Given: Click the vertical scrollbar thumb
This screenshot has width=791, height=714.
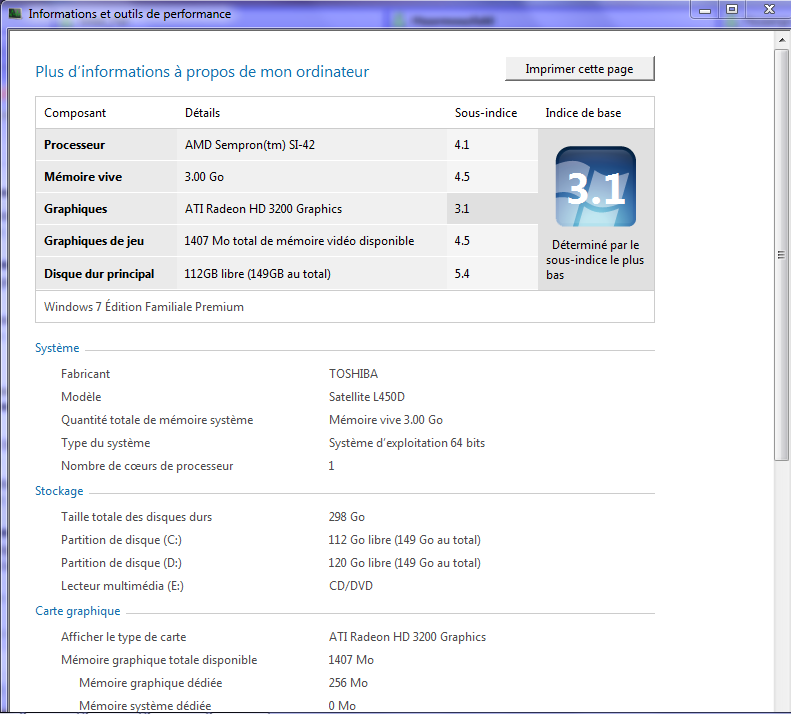Looking at the screenshot, I should [x=782, y=255].
